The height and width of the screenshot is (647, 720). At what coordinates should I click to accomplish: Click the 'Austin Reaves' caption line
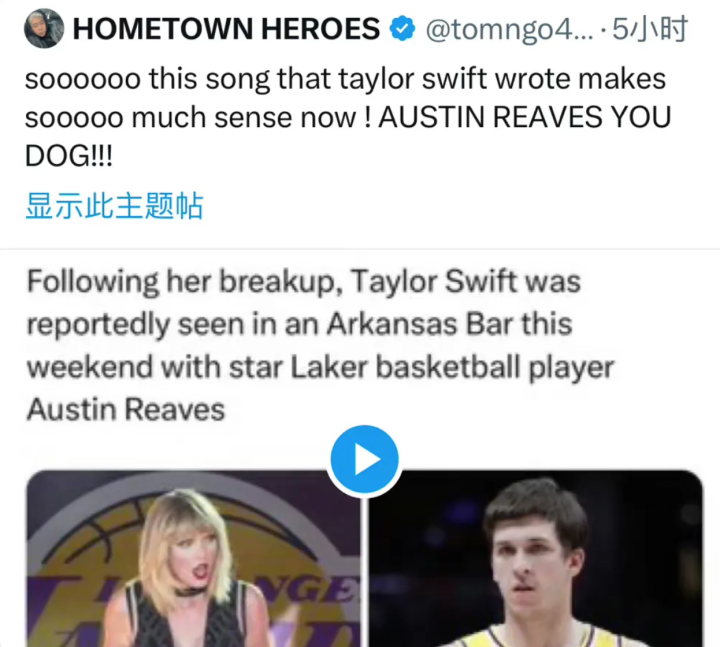pyautogui.click(x=126, y=410)
